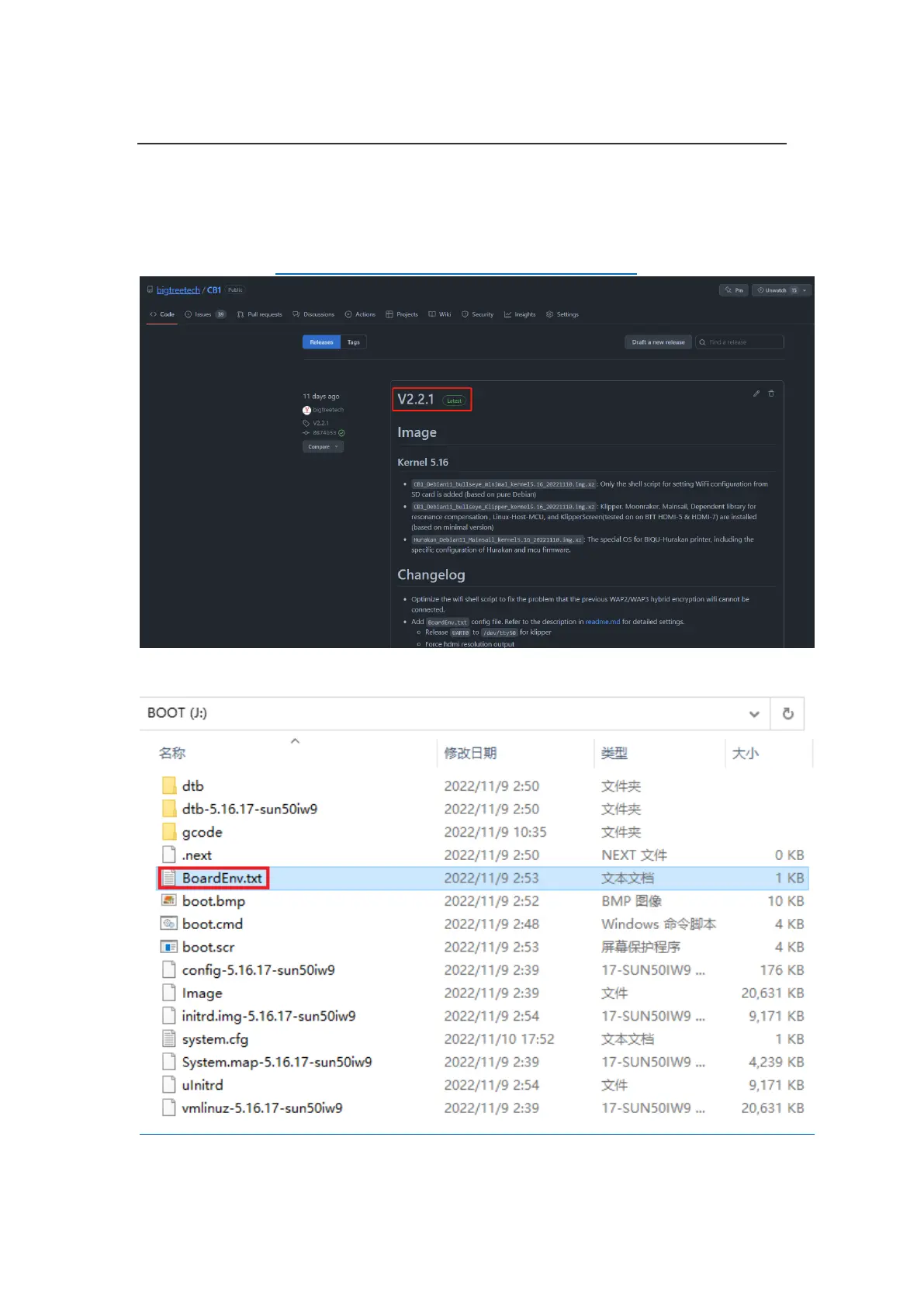Select the dtb folder icon
This screenshot has height=1307, width=924.
(169, 786)
